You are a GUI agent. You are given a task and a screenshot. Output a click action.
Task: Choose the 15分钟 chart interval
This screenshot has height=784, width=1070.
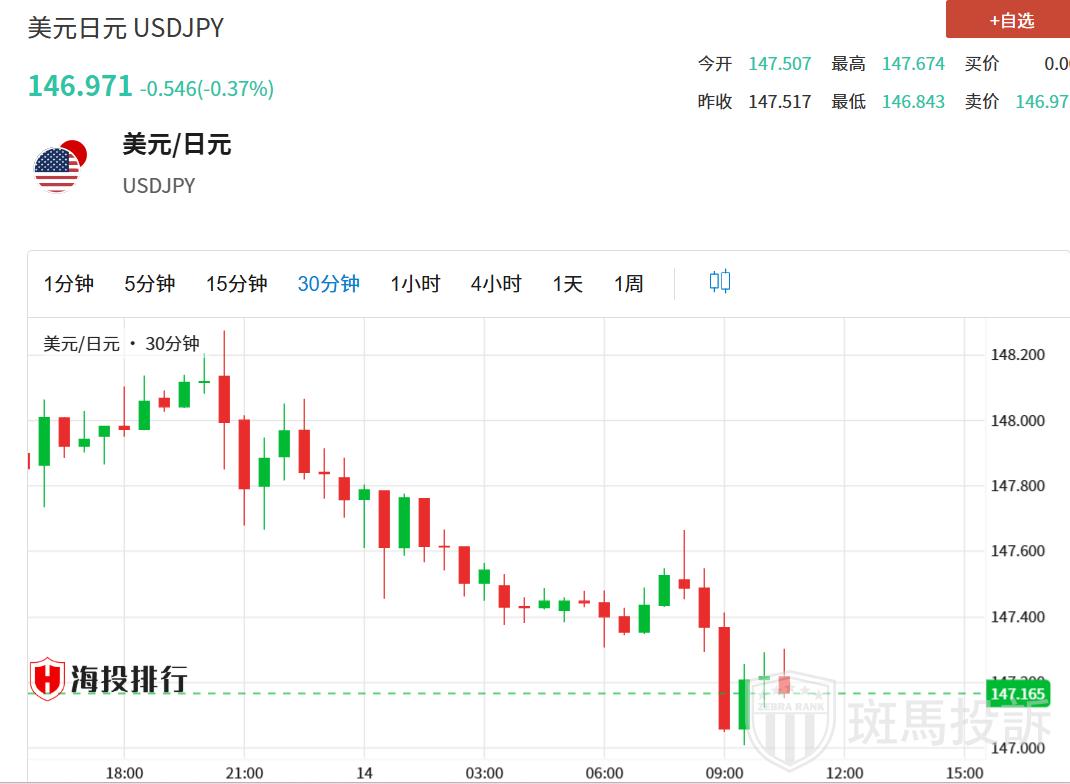tap(237, 284)
